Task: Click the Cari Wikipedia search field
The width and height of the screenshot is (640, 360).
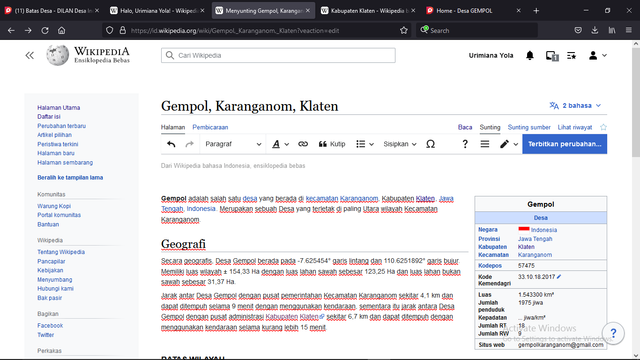Action: click(x=278, y=56)
